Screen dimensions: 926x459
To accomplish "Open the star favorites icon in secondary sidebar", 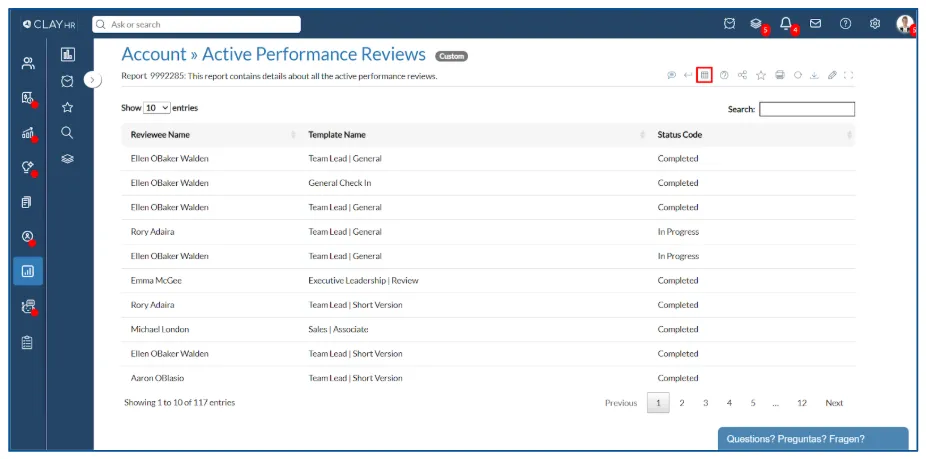I will tap(68, 107).
